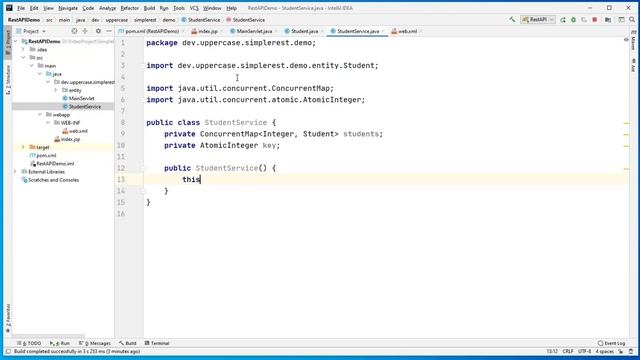The width and height of the screenshot is (640, 360).
Task: Click the red Stop button
Action: click(x=595, y=20)
